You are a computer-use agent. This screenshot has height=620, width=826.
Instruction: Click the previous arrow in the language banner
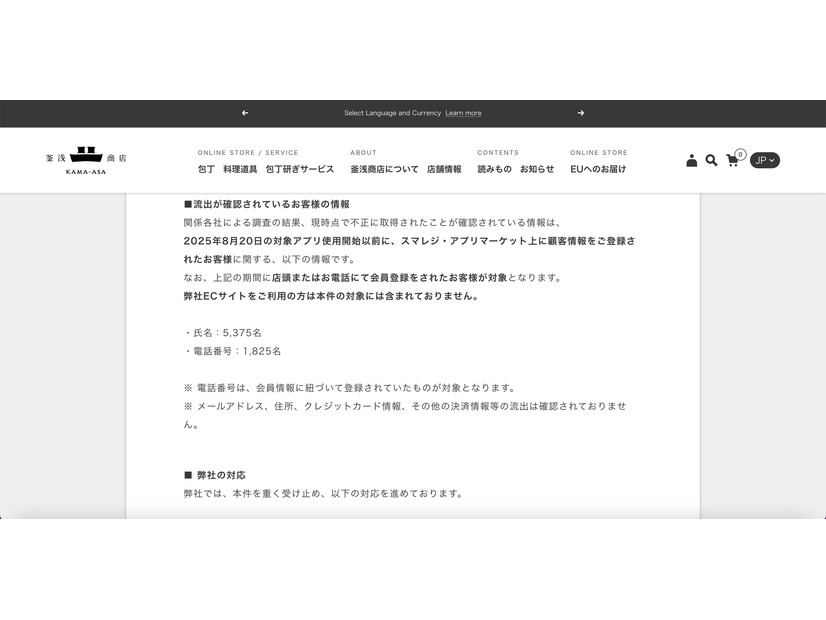click(245, 113)
